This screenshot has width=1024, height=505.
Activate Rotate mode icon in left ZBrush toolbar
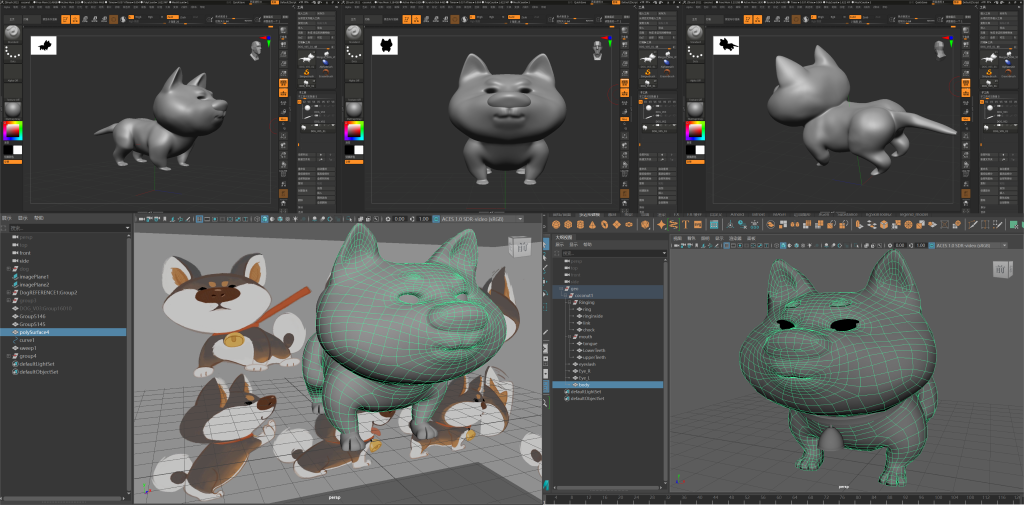[x=104, y=20]
